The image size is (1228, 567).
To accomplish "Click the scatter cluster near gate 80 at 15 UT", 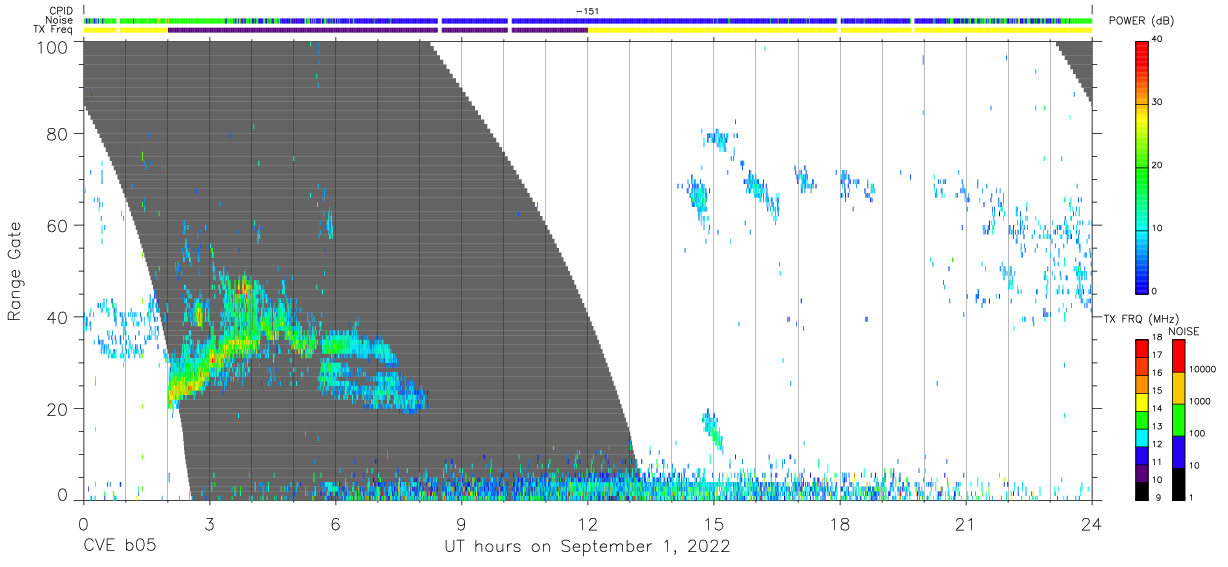I will (x=716, y=138).
